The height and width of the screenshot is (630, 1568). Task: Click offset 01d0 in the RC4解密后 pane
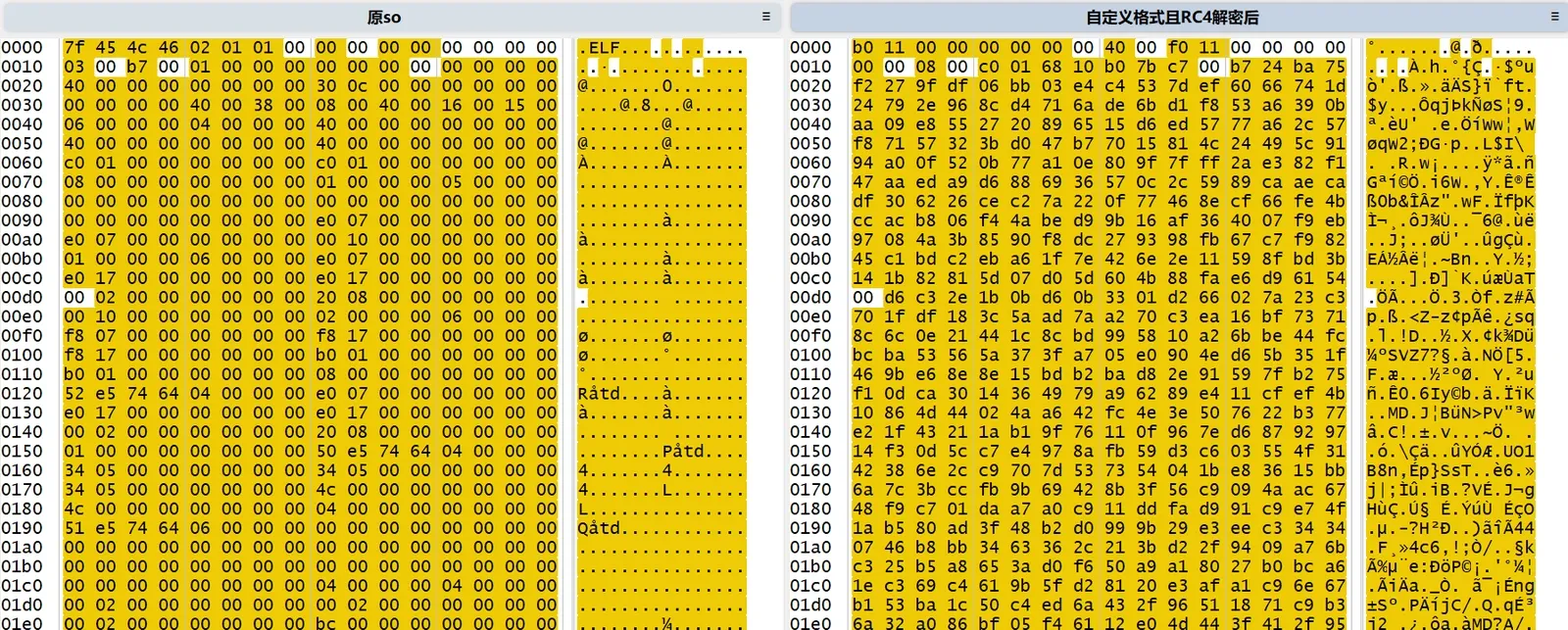point(811,605)
